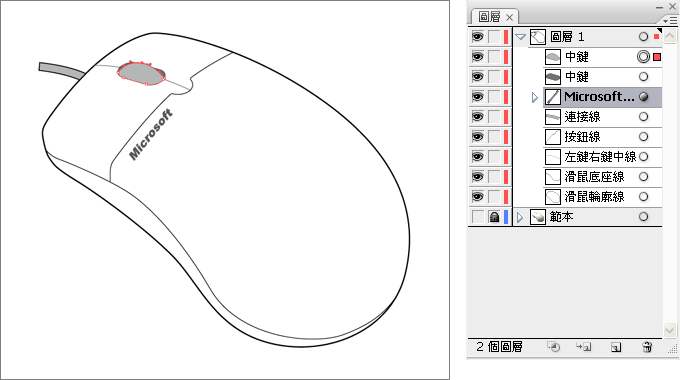This screenshot has width=680, height=380.
Task: Click the Create New Layer icon
Action: point(616,347)
